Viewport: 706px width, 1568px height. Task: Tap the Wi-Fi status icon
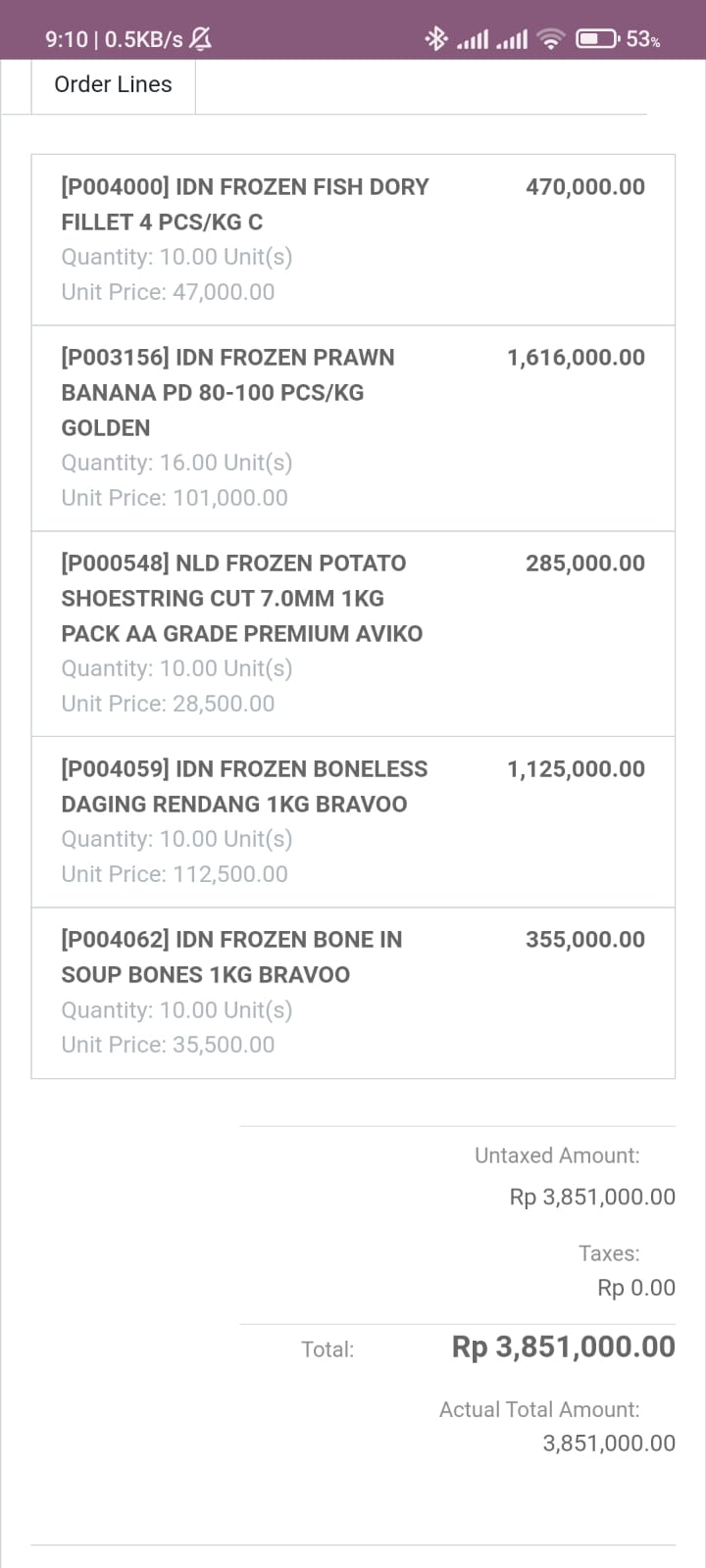click(x=552, y=39)
